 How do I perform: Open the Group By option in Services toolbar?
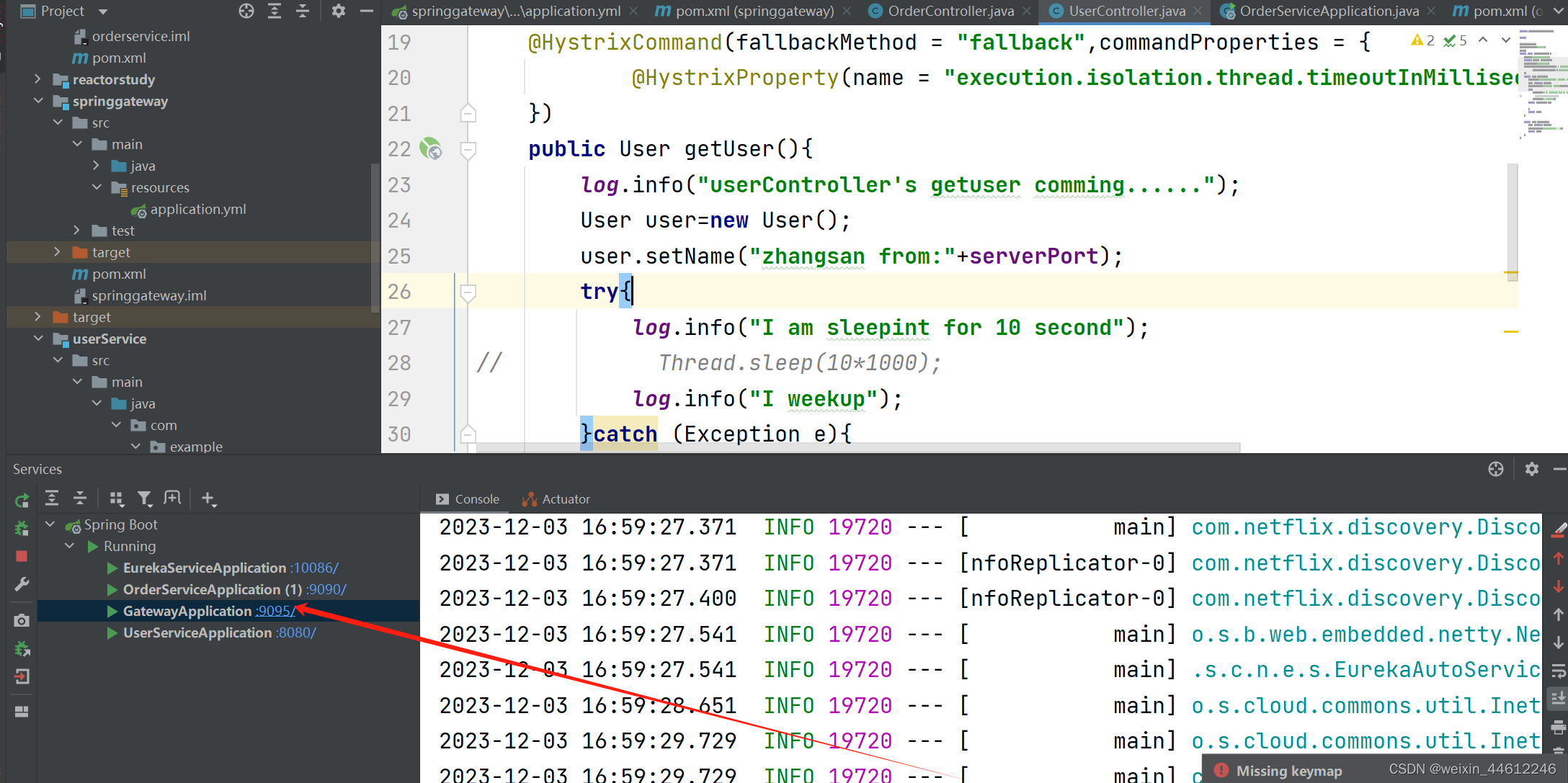tap(116, 498)
